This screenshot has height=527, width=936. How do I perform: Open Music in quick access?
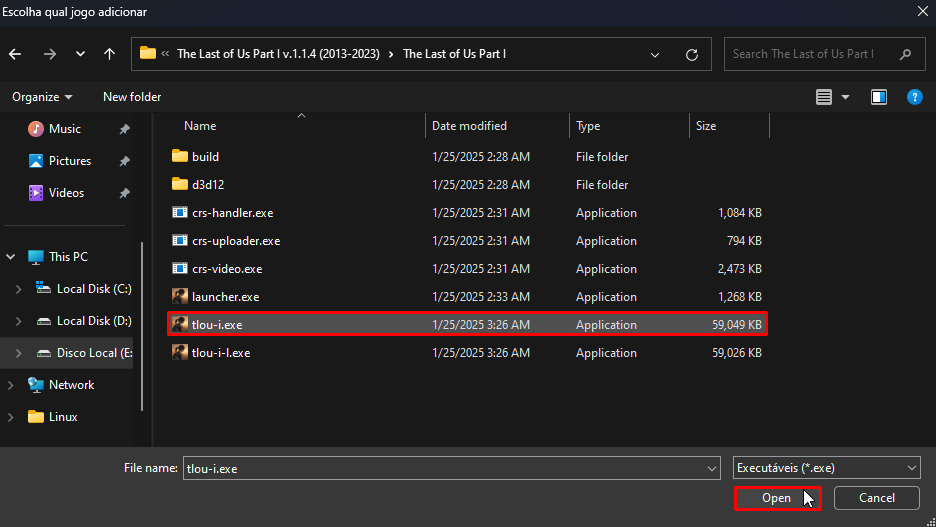coord(64,129)
